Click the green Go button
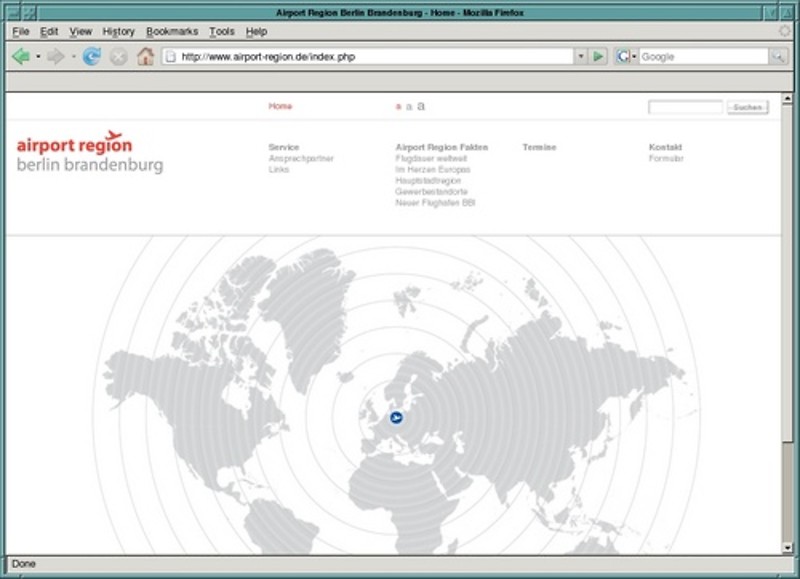The height and width of the screenshot is (579, 800). pos(598,57)
